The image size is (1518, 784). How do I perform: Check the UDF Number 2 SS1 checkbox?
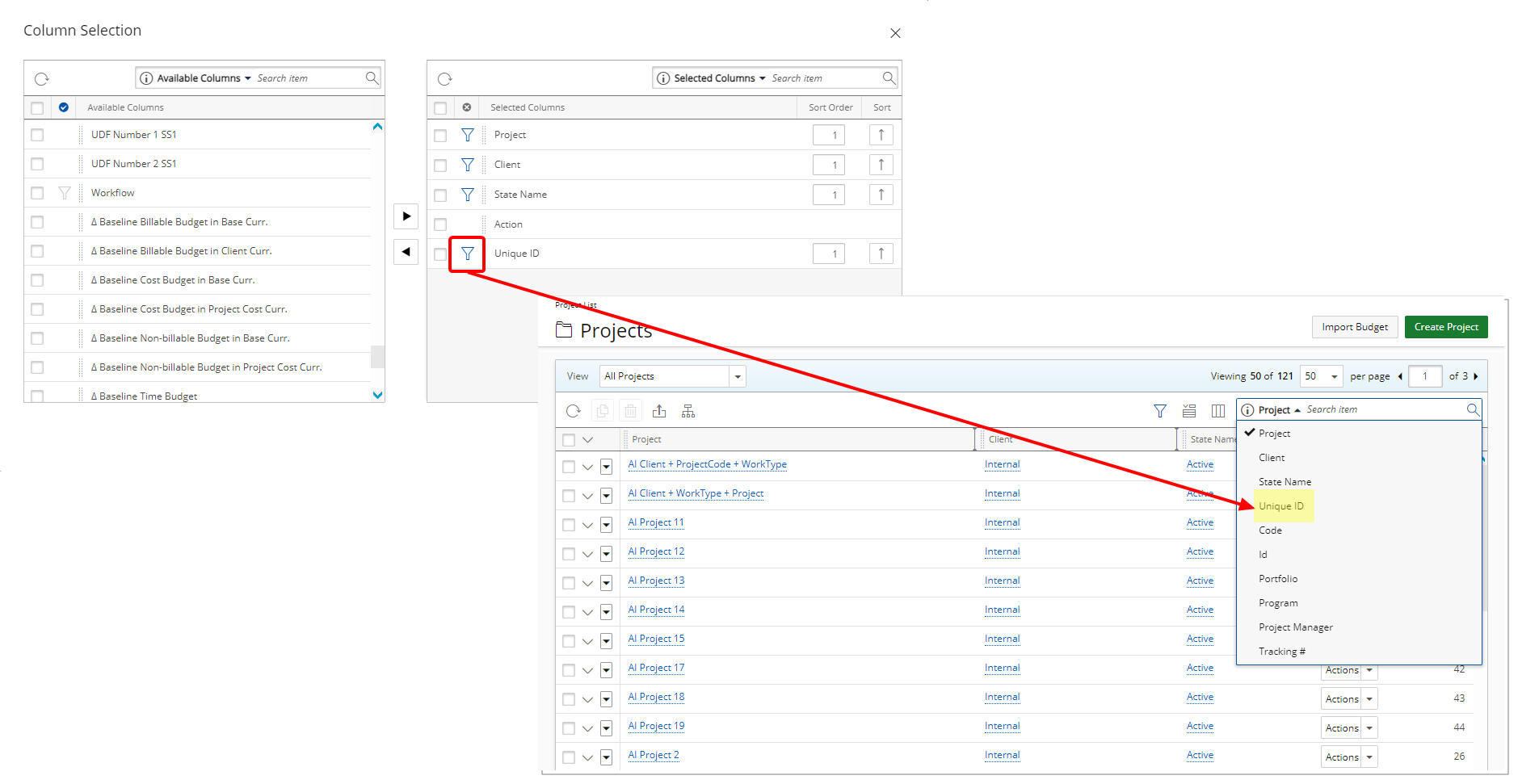coord(37,164)
